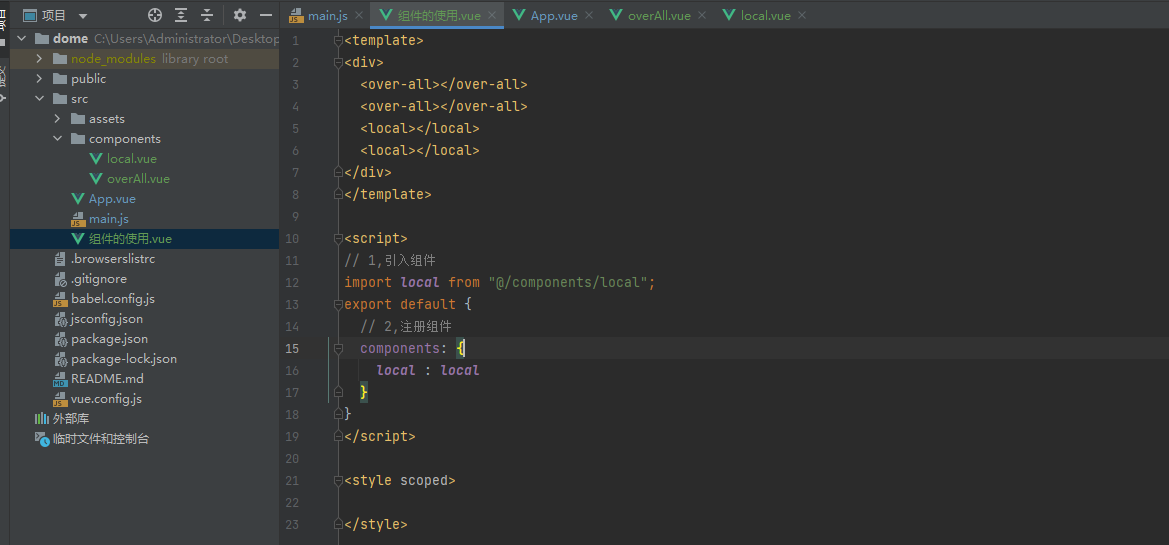Select package-lock.json file

[x=124, y=359]
